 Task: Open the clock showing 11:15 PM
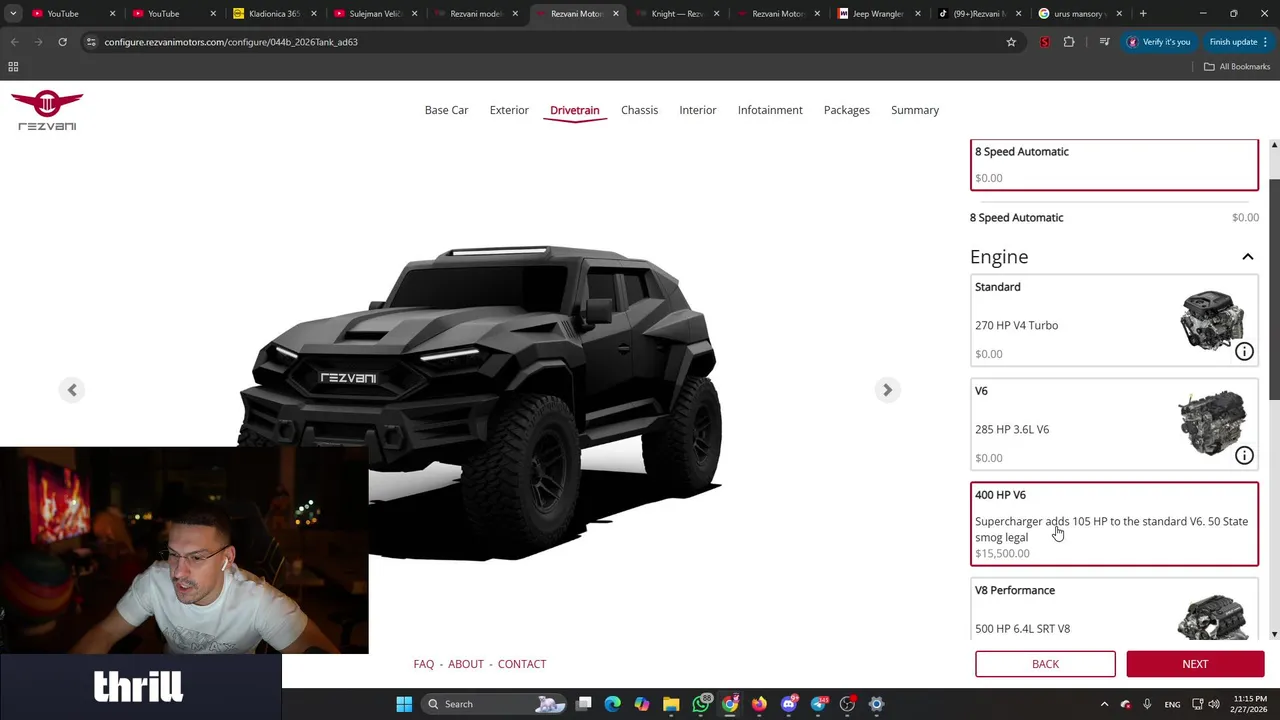1249,704
